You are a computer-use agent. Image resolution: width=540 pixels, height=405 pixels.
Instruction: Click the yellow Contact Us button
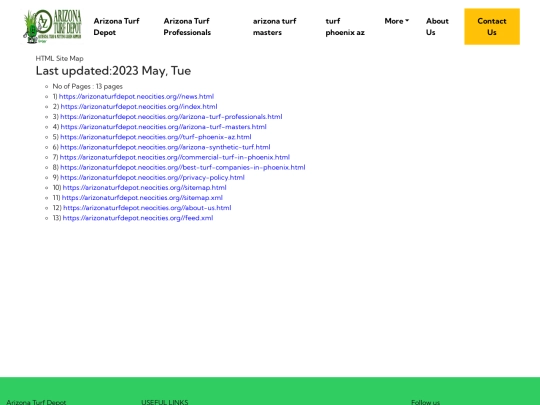click(492, 27)
